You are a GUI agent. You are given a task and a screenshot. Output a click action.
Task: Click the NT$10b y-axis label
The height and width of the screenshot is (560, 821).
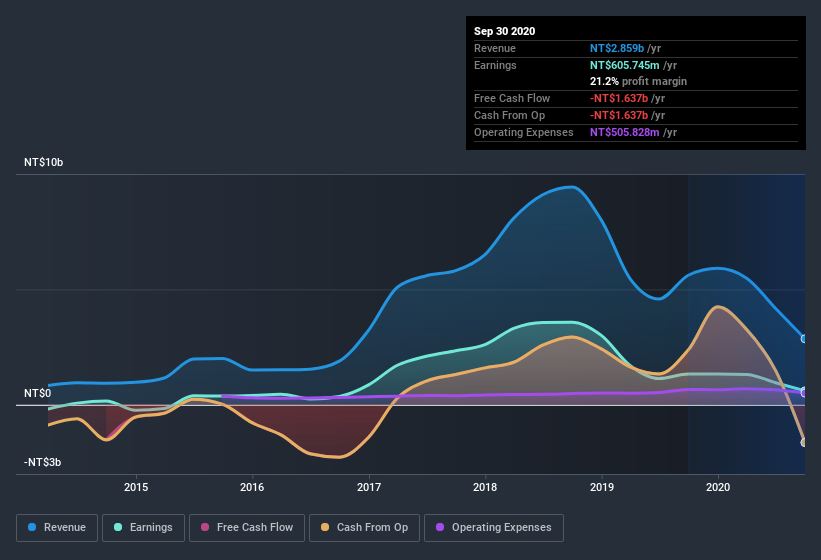pos(43,162)
